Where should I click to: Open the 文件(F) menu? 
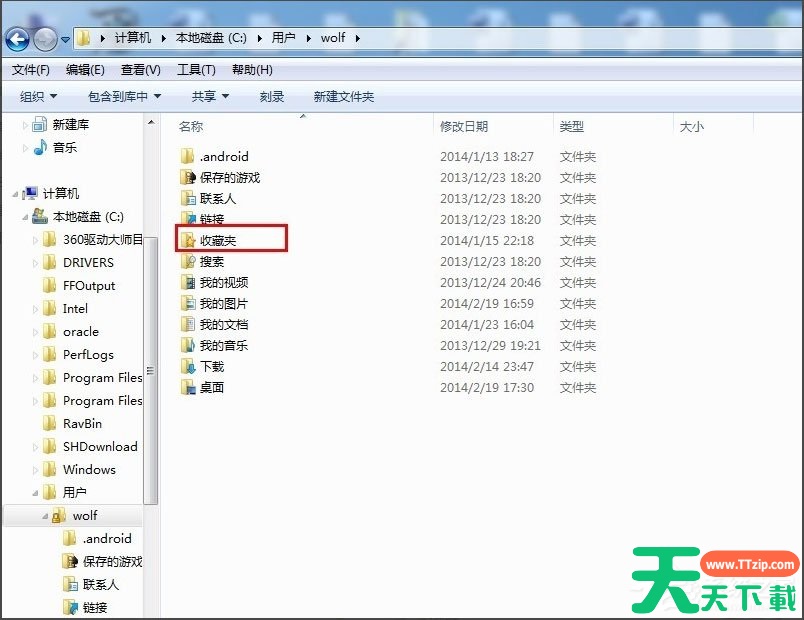click(x=30, y=69)
